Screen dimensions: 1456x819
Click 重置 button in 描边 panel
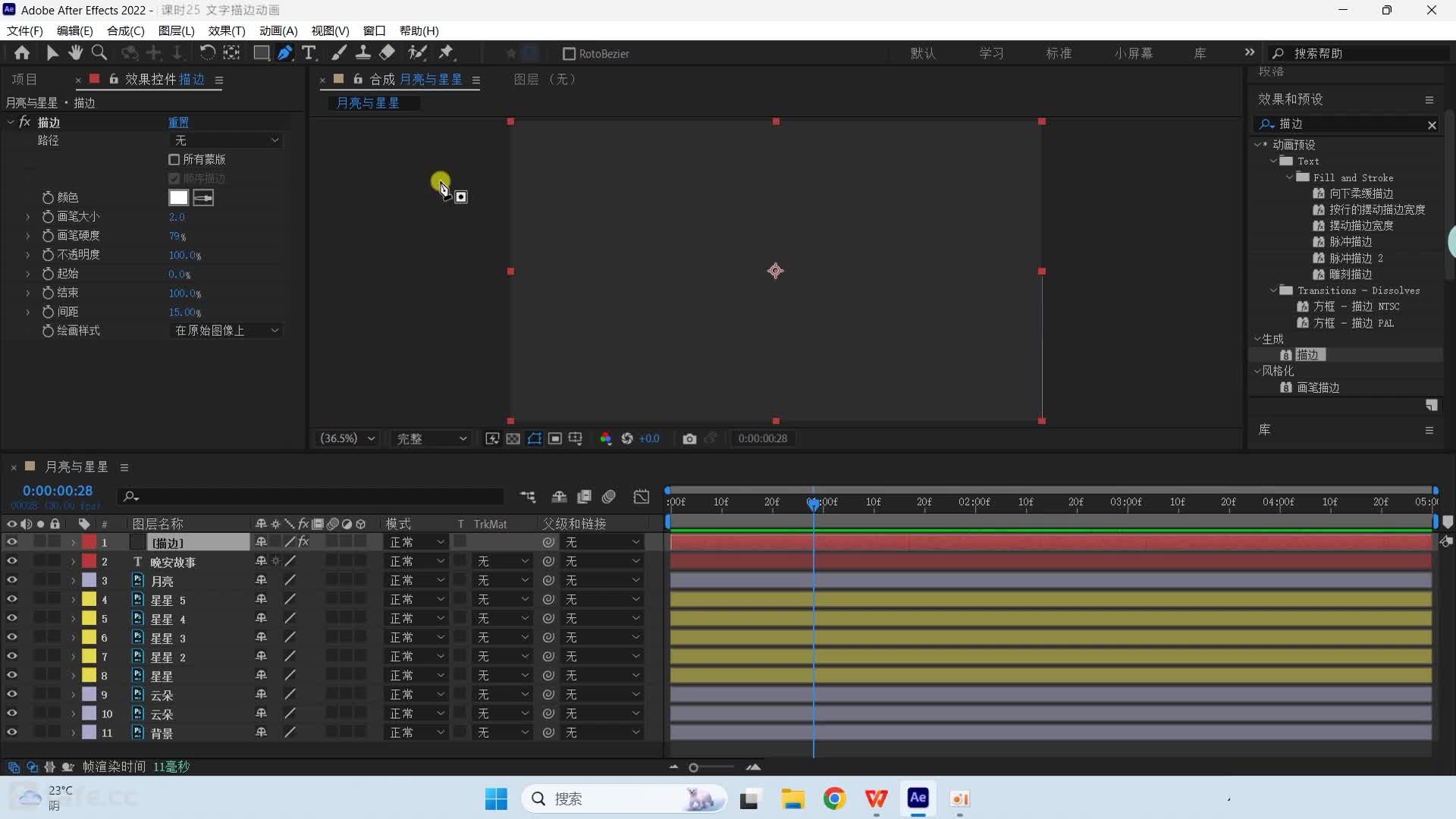tap(178, 122)
